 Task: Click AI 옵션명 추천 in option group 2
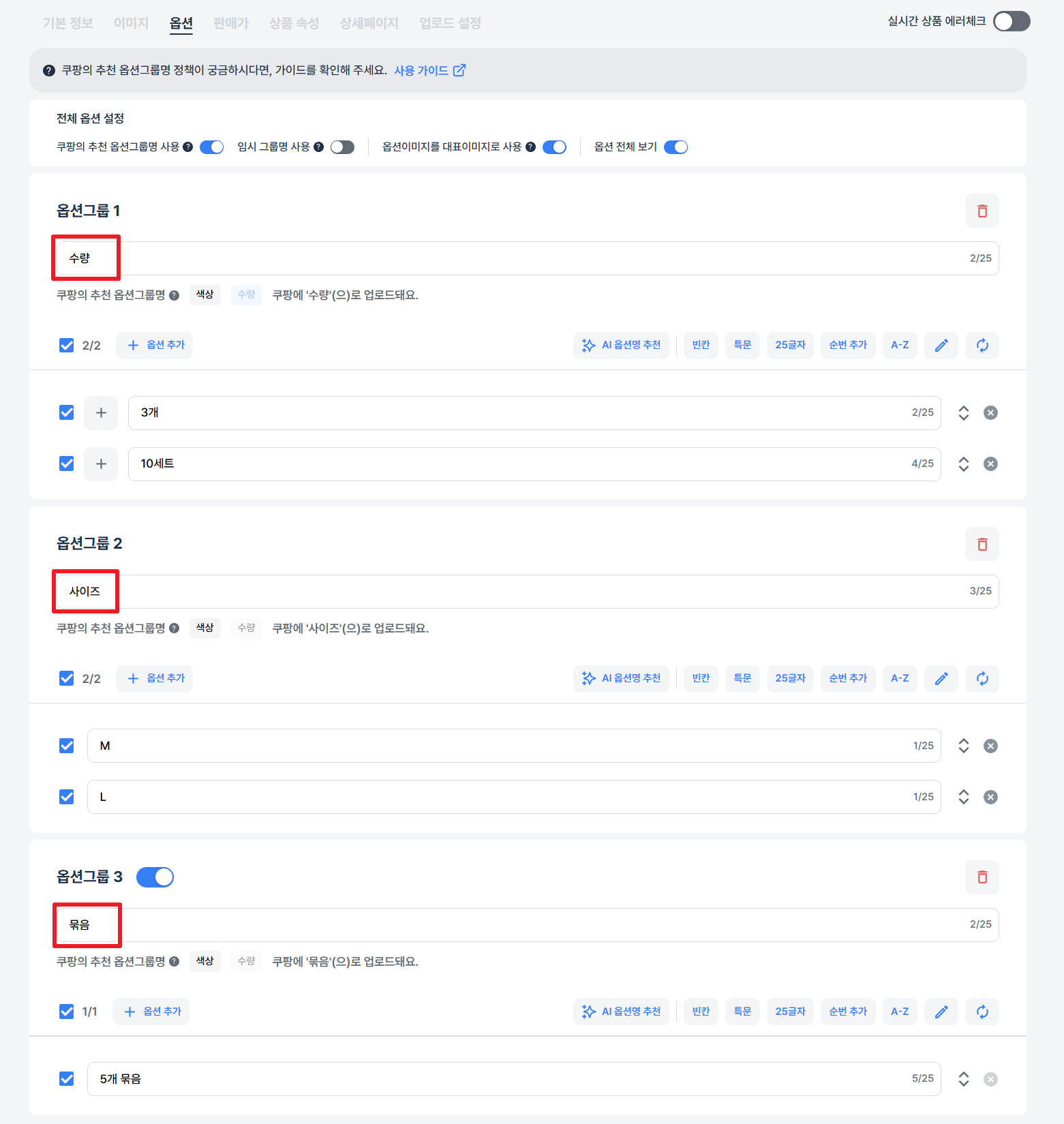[x=621, y=678]
